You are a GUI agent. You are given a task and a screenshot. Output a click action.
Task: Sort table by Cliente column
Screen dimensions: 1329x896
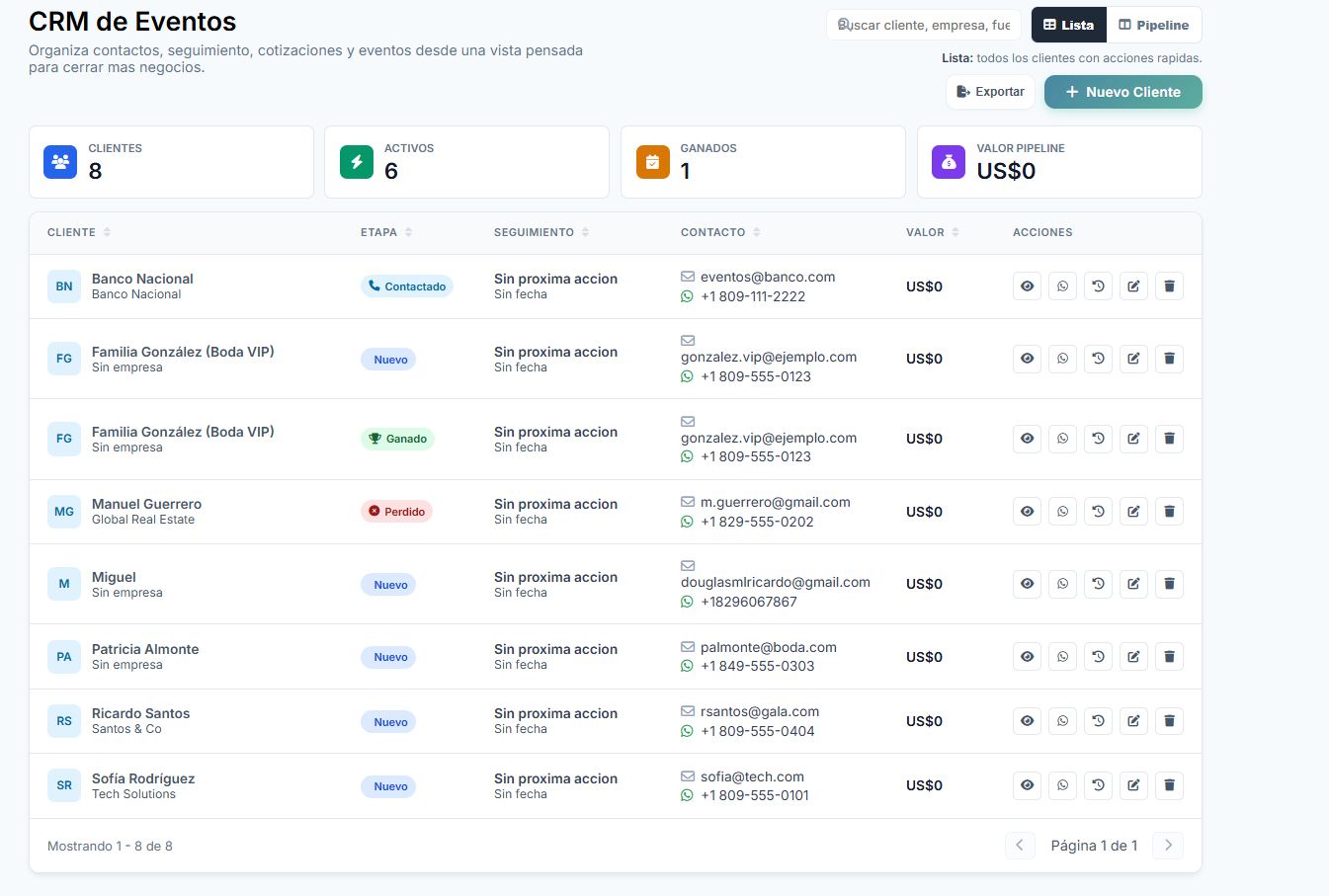(x=79, y=232)
